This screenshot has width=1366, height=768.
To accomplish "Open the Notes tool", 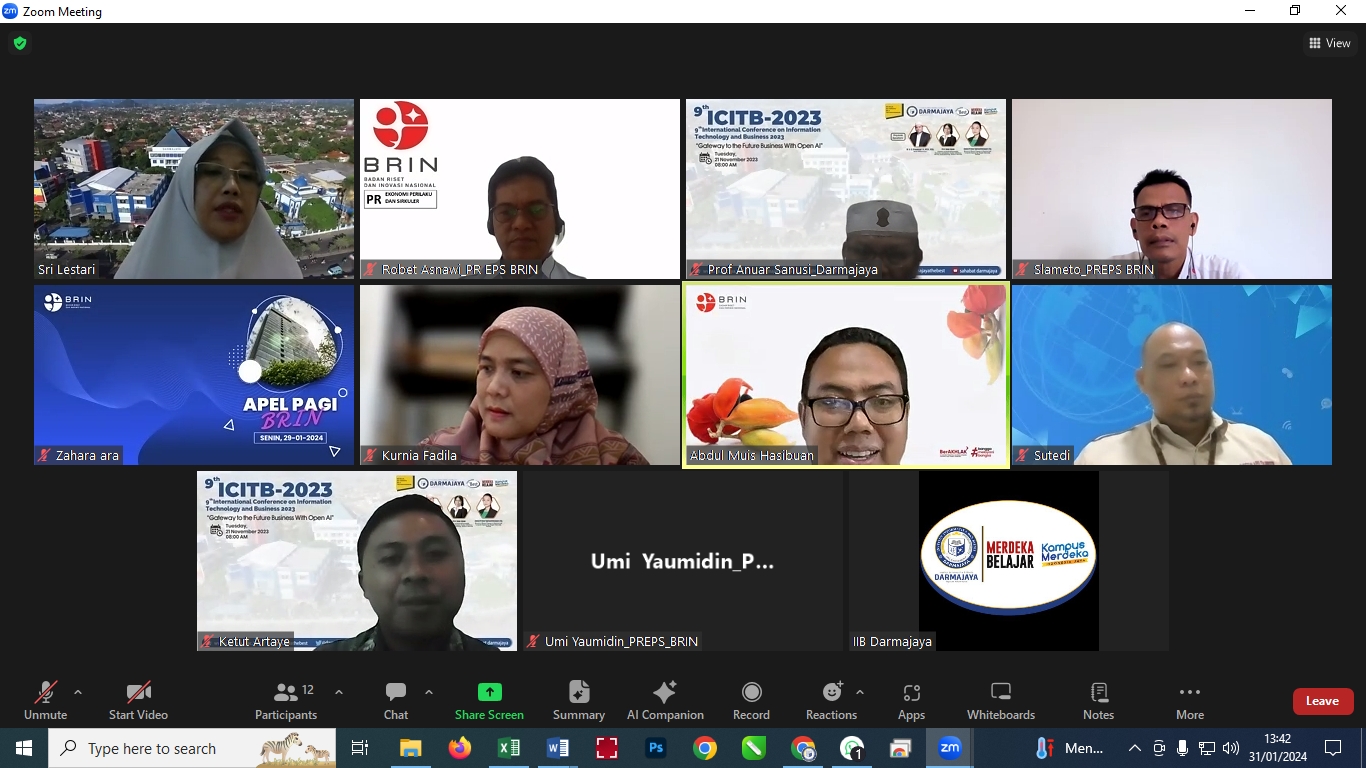I will 1098,700.
